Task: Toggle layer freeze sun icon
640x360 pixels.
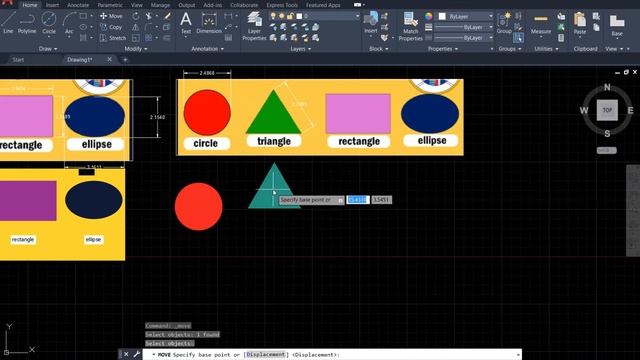Action: [x=282, y=16]
